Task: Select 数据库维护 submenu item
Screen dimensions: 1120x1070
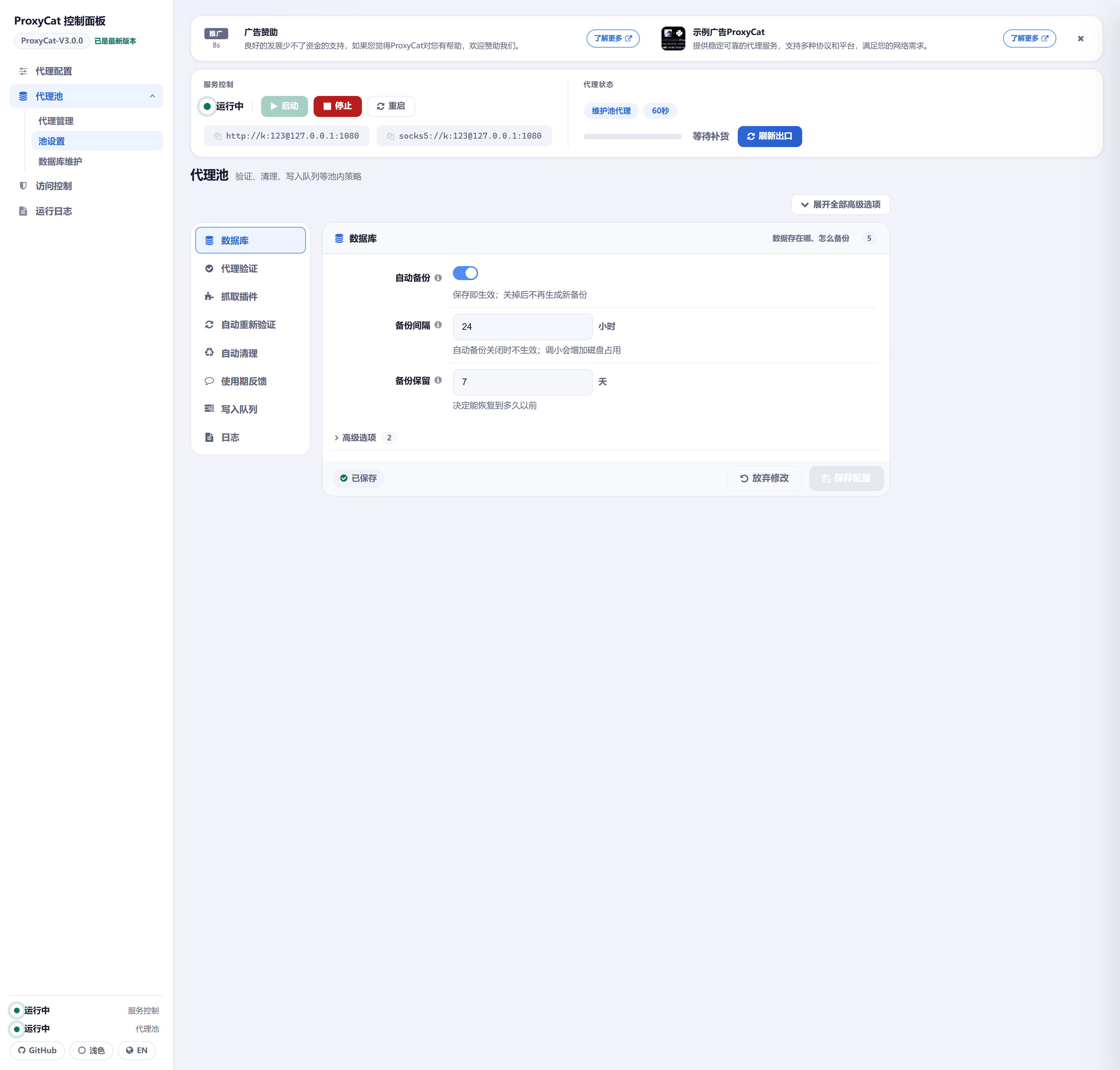Action: pyautogui.click(x=97, y=161)
